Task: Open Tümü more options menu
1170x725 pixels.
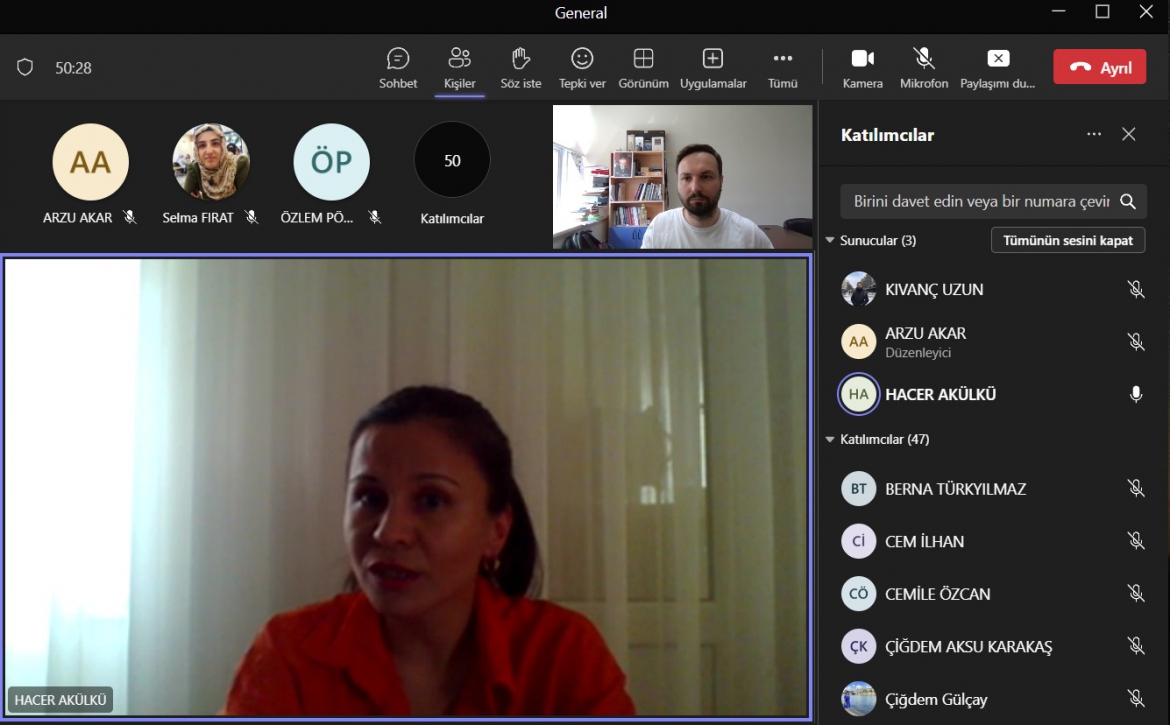Action: pos(783,68)
